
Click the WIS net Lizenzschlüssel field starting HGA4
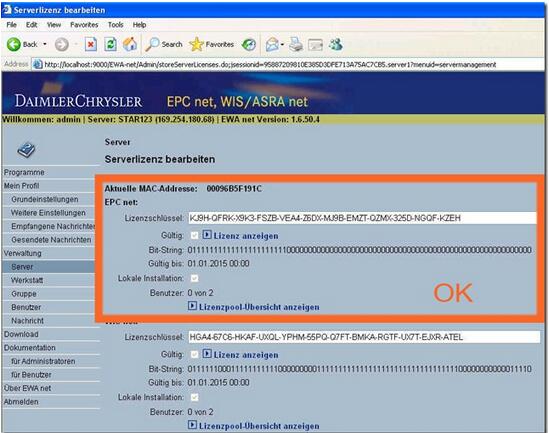(364, 337)
